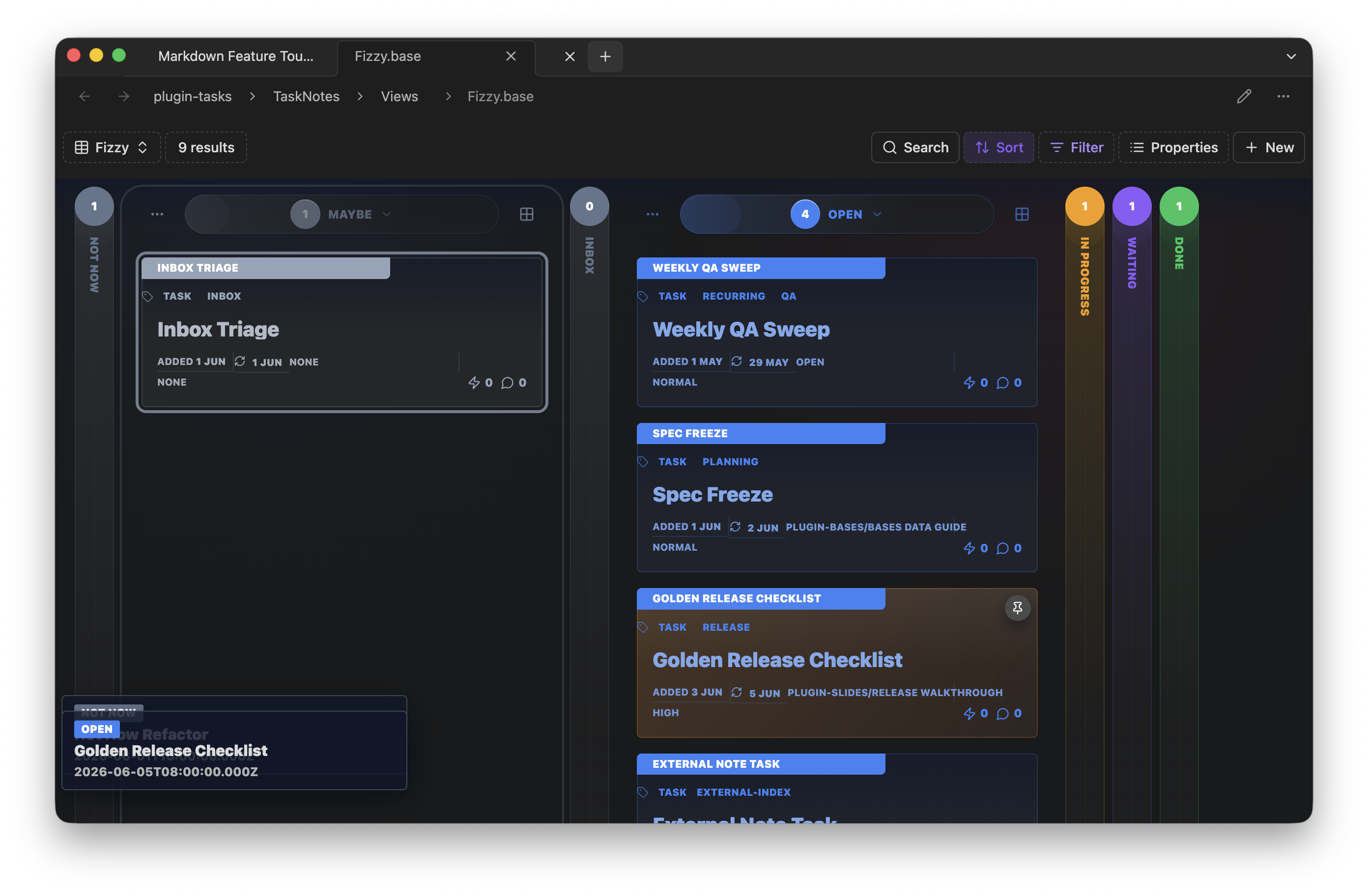The image size is (1368, 896).
Task: Open the three-dot more options menu
Action: (x=1283, y=97)
